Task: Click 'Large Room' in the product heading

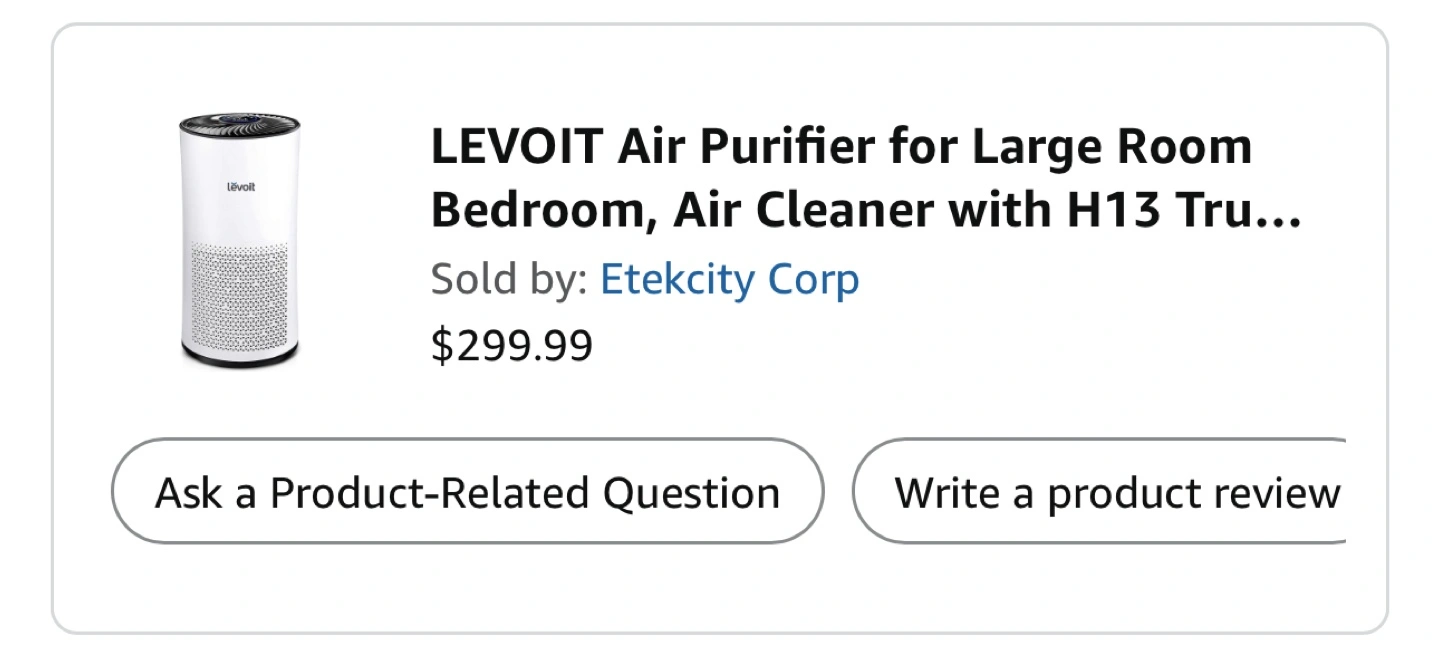Action: tap(1111, 149)
